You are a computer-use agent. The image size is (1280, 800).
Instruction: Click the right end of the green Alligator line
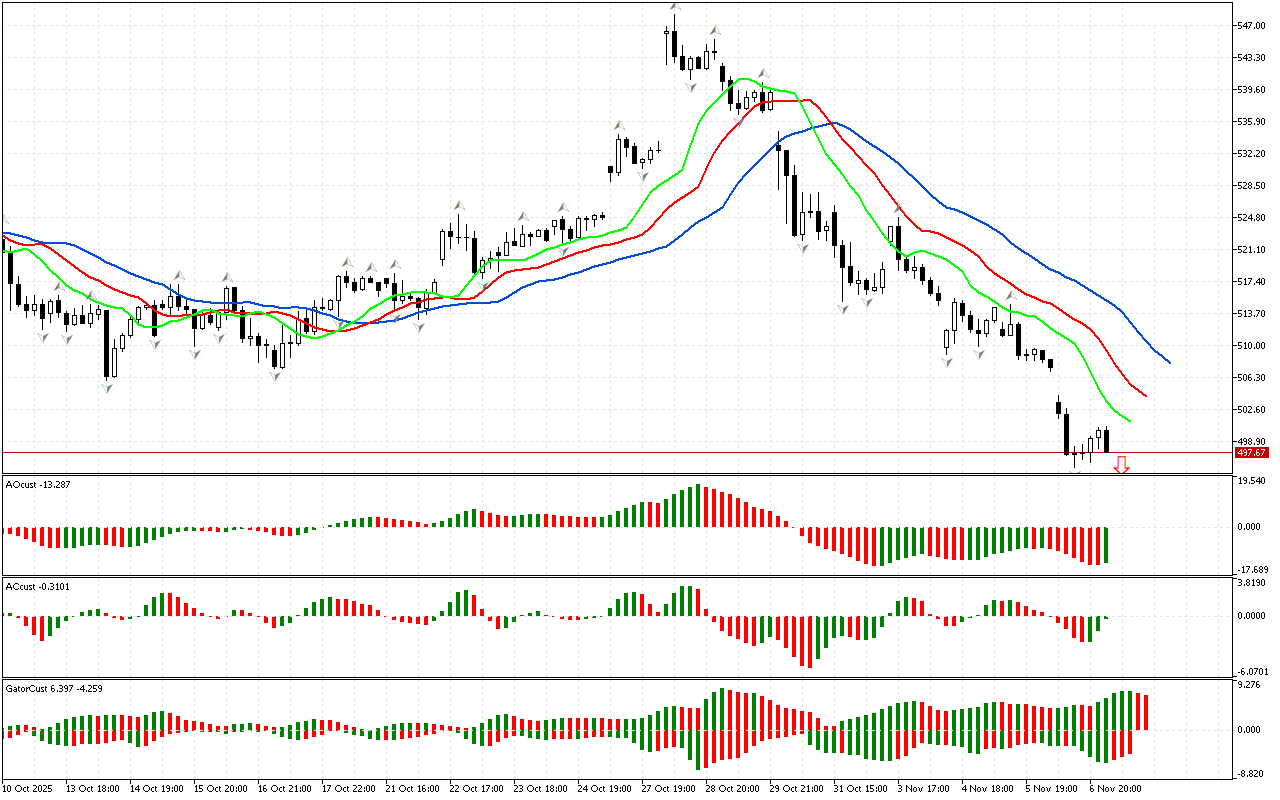pyautogui.click(x=1128, y=420)
